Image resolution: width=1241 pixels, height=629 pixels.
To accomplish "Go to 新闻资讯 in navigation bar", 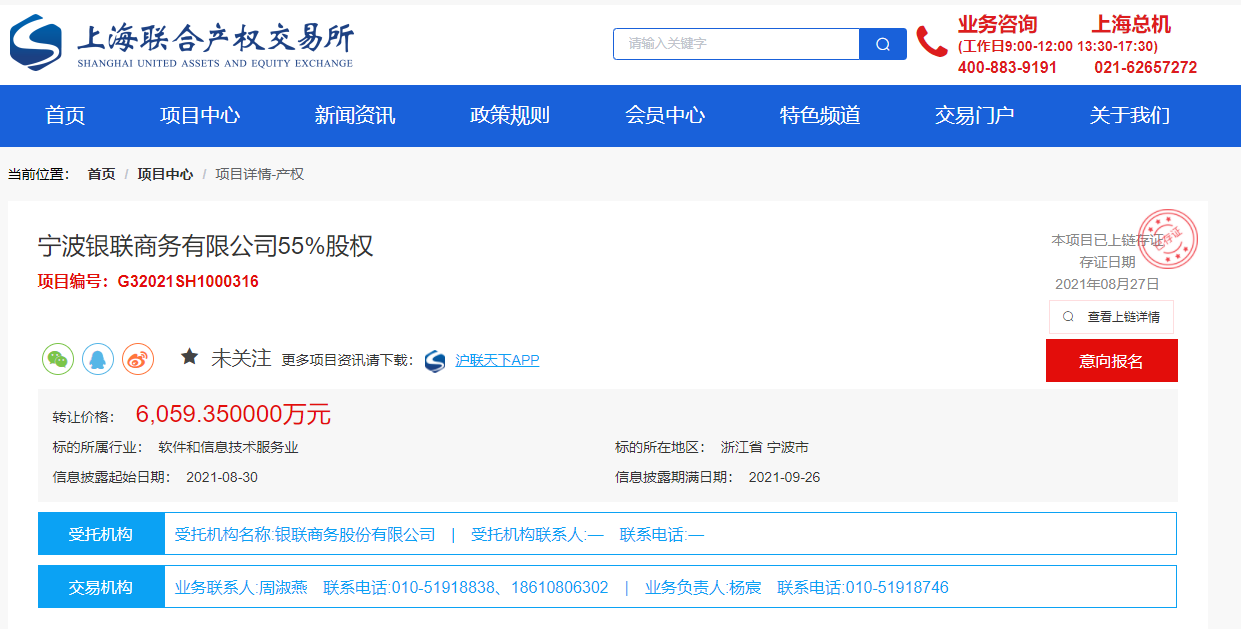I will [355, 115].
